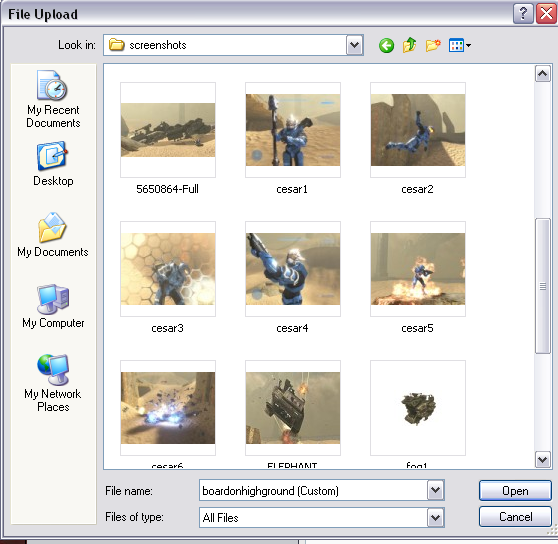Viewport: 558px width, 544px height.
Task: Click the cesar4 file name label
Action: tap(292, 328)
